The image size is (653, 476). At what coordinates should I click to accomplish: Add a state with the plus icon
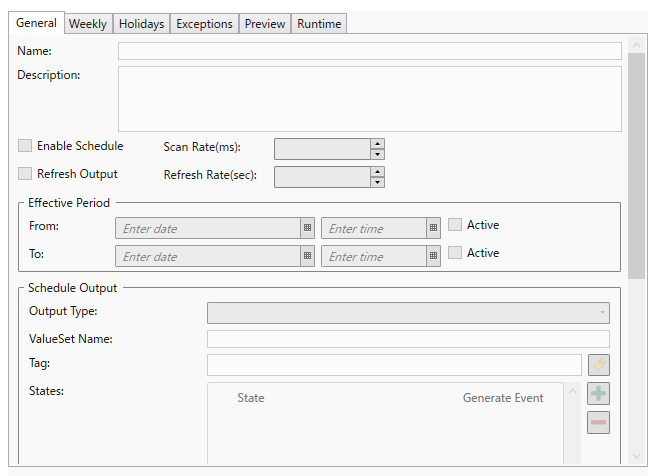[x=598, y=394]
